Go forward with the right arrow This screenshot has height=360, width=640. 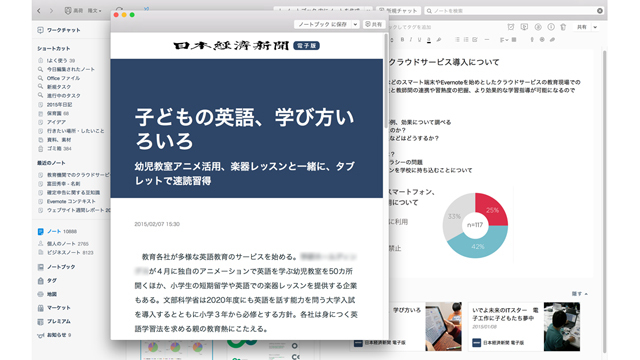tap(51, 11)
